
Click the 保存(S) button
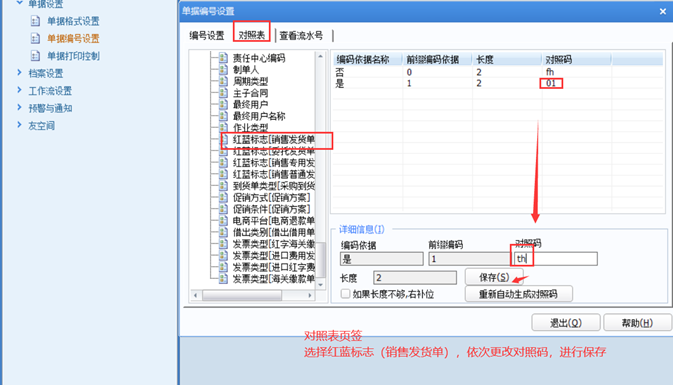click(x=494, y=277)
